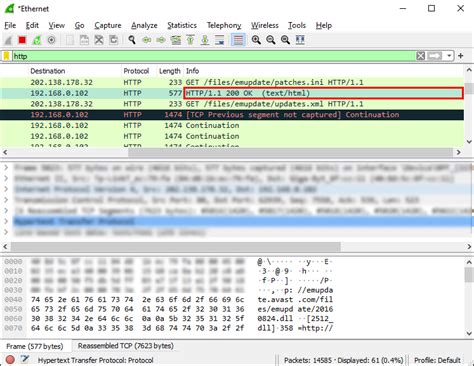Click the packet list horizontal scrollbar
The image size is (474, 366).
pos(290,152)
